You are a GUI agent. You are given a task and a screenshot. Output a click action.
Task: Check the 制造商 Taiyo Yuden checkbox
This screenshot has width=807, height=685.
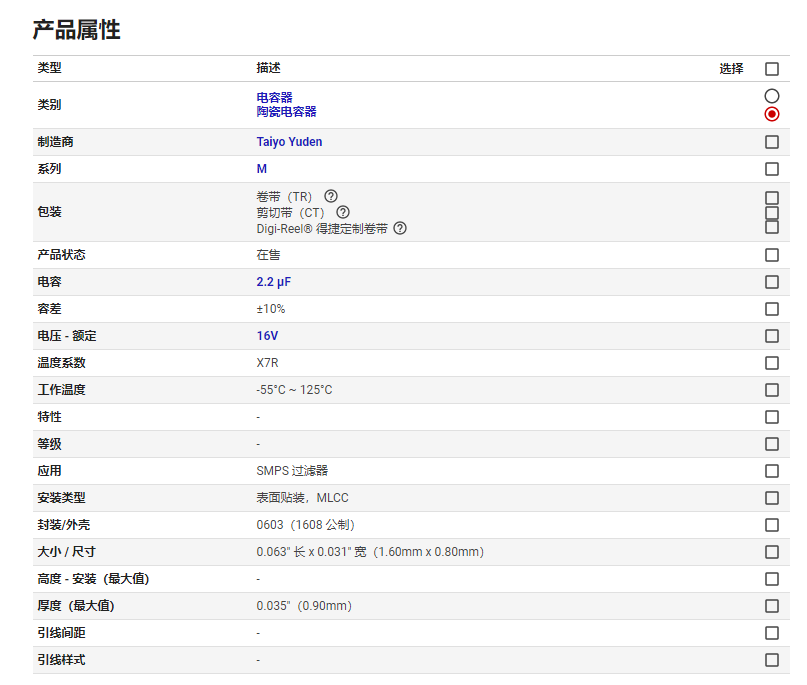(771, 142)
